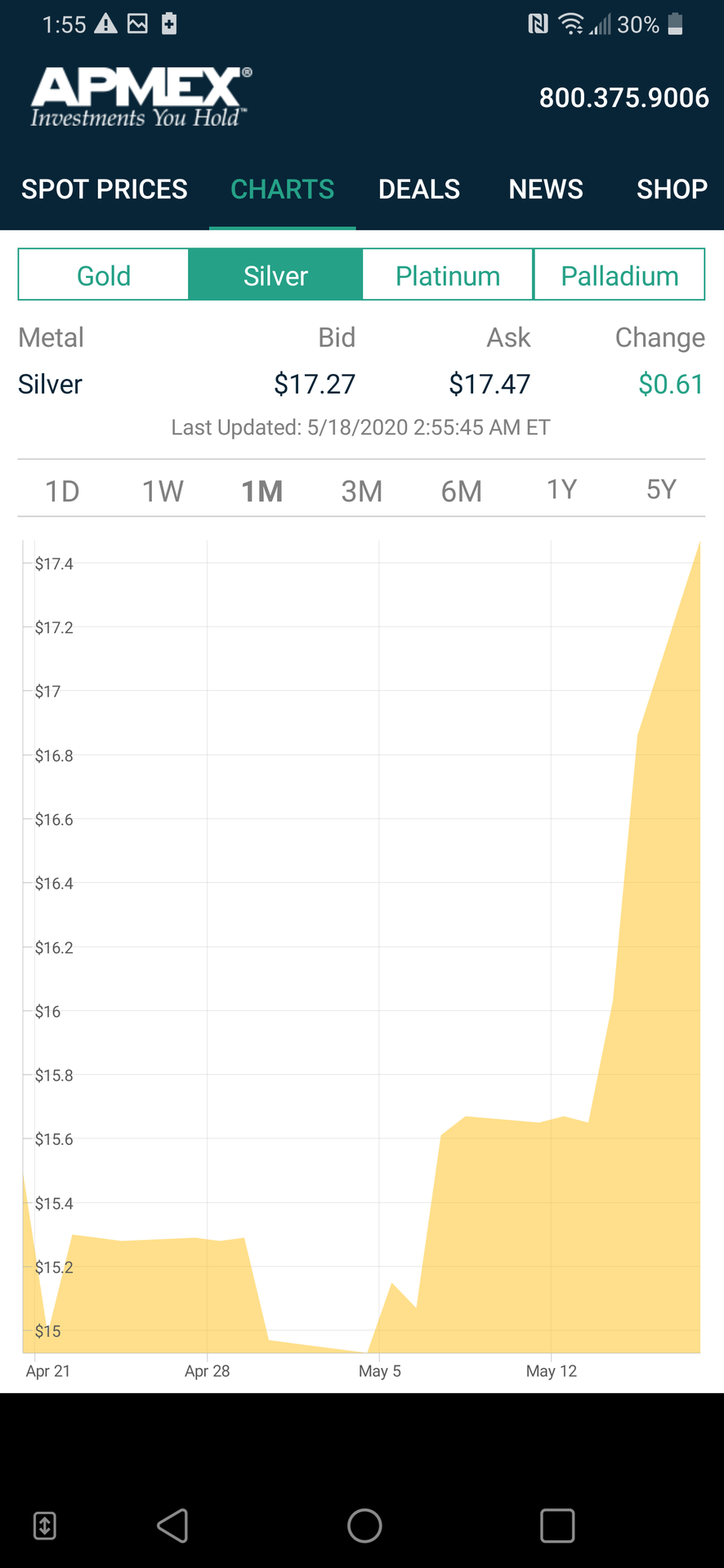
Task: Tap the NFC status icon
Action: pyautogui.click(x=538, y=24)
